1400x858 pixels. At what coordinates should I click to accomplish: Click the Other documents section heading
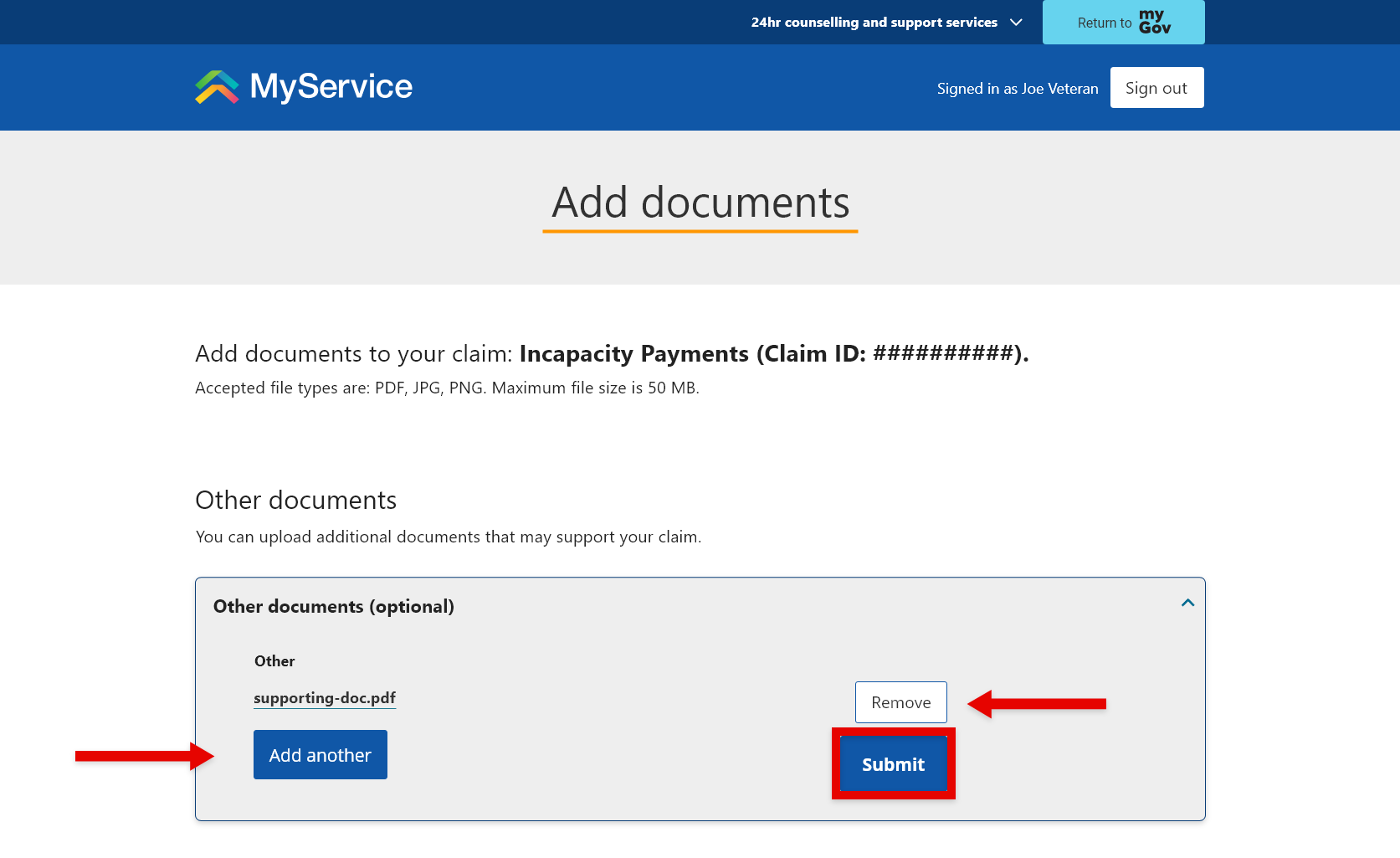295,500
